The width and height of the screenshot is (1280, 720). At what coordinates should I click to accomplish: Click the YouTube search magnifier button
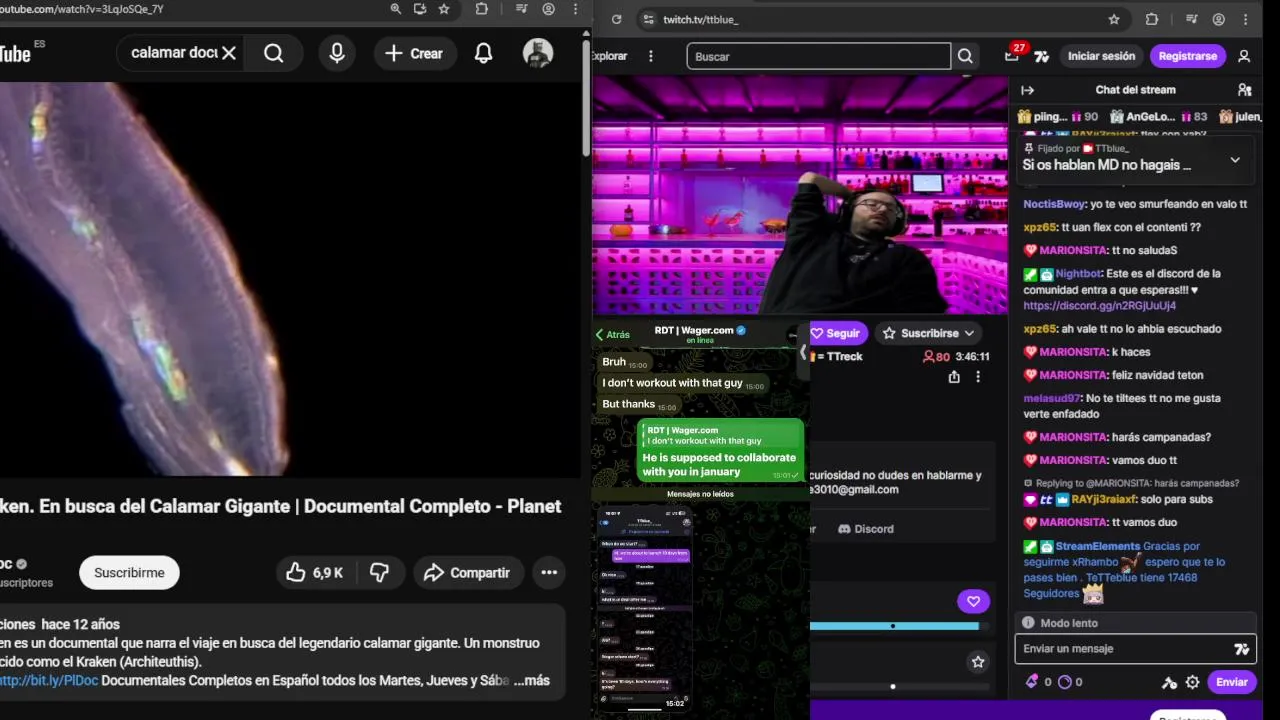(274, 53)
